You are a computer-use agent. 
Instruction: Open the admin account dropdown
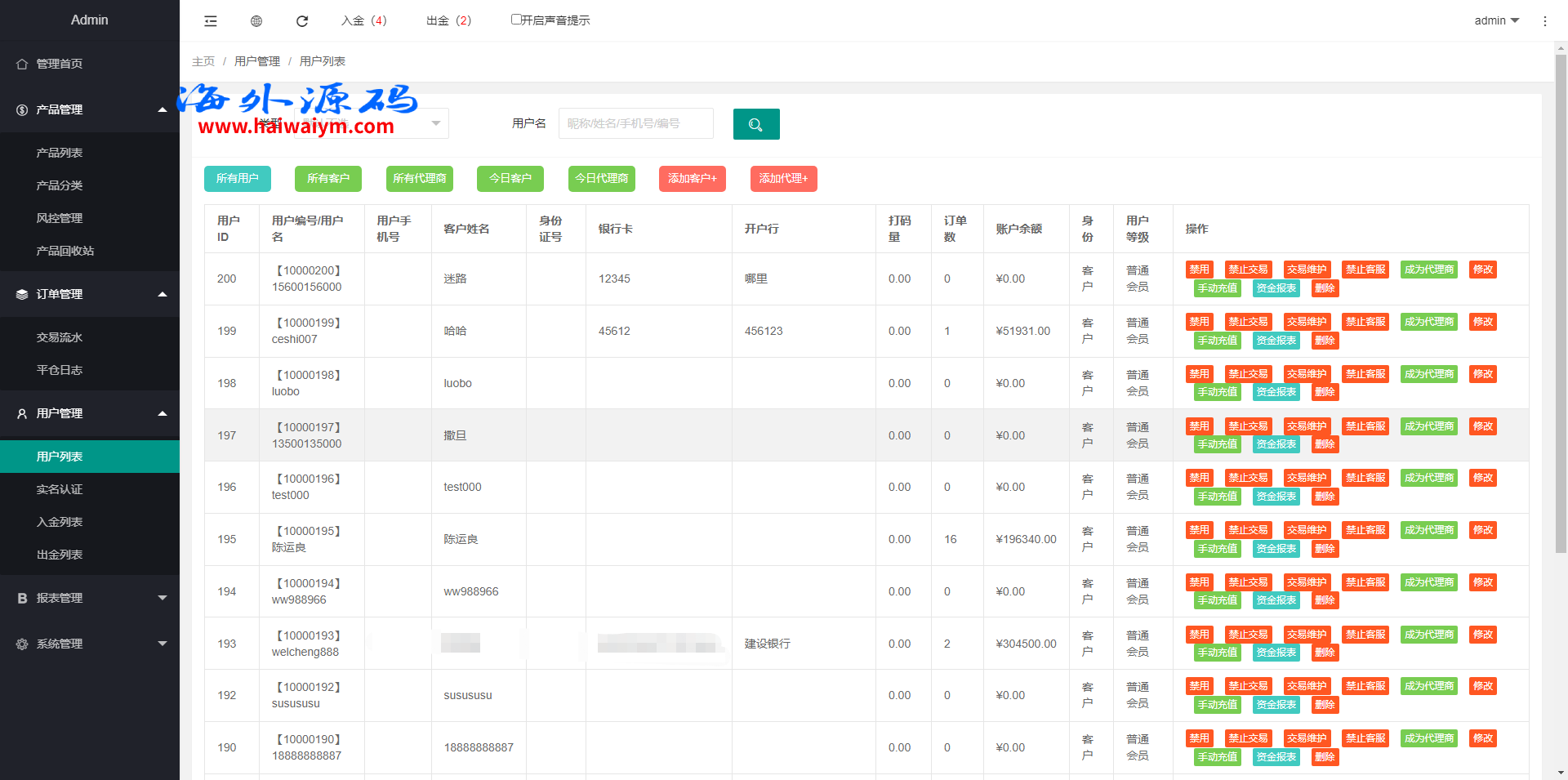tap(1495, 20)
